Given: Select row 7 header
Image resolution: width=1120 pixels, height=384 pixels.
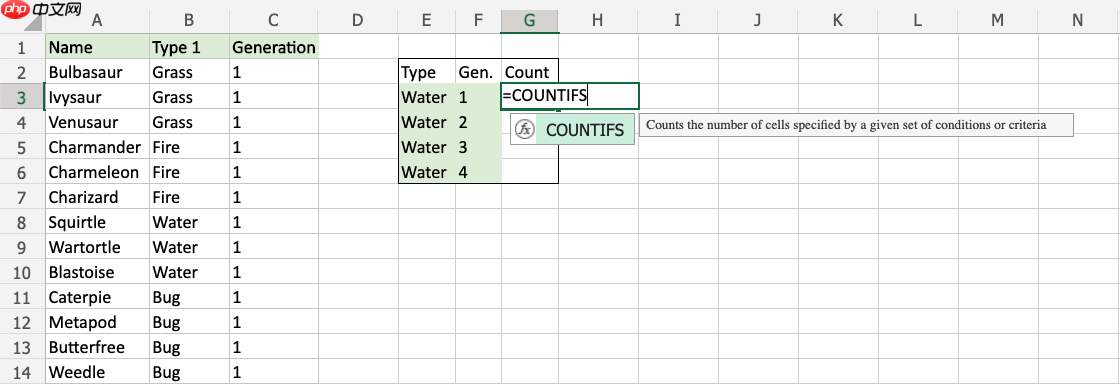Looking at the screenshot, I should click(22, 197).
